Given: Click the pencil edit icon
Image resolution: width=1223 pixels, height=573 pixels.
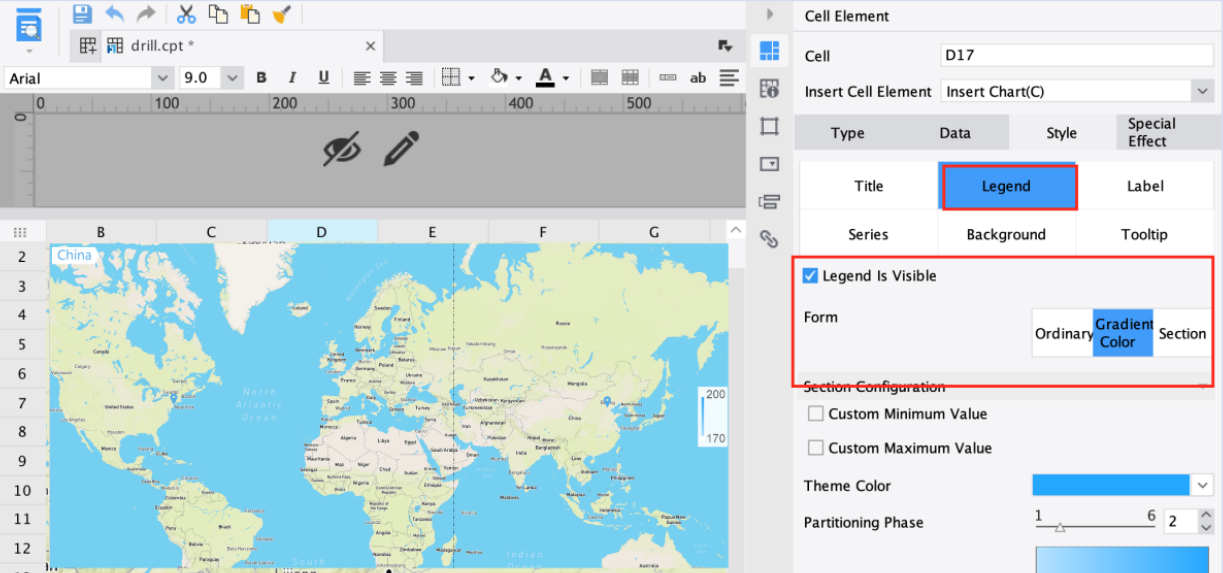Looking at the screenshot, I should [401, 148].
